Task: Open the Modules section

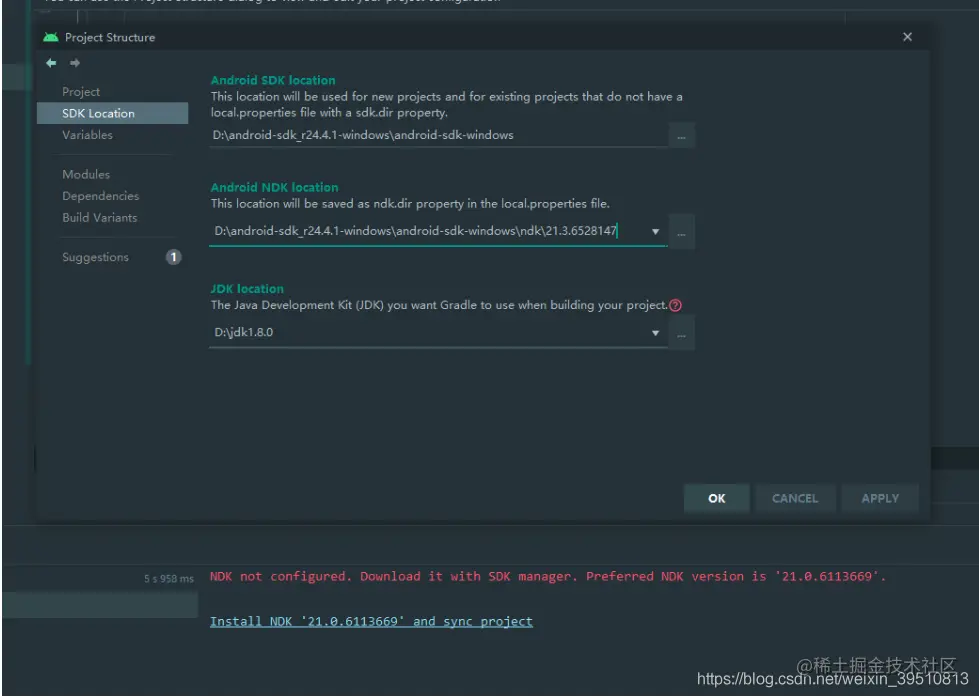Action: coord(86,175)
